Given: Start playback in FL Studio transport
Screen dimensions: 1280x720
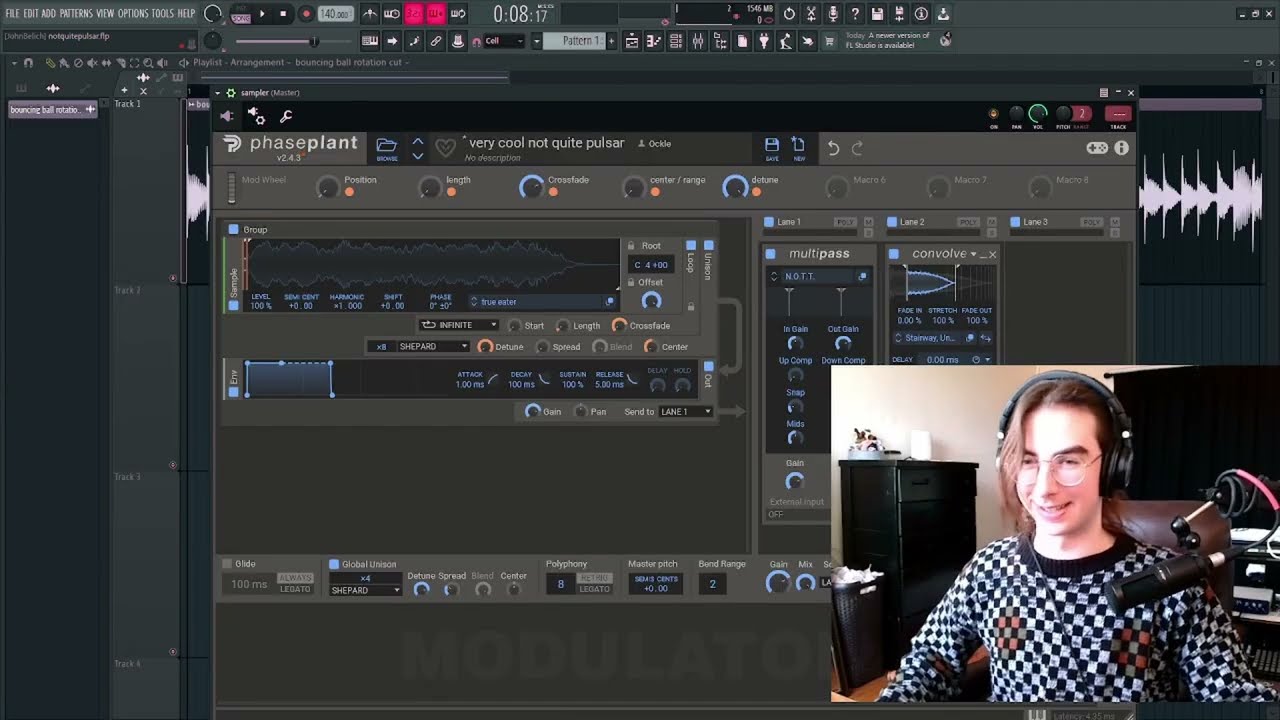Looking at the screenshot, I should tap(262, 14).
